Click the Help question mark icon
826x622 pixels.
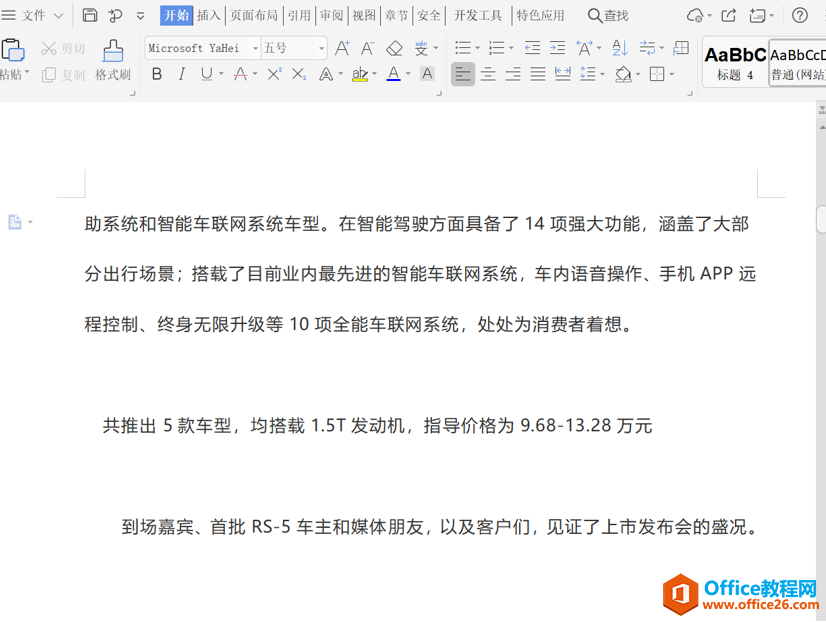(x=800, y=16)
